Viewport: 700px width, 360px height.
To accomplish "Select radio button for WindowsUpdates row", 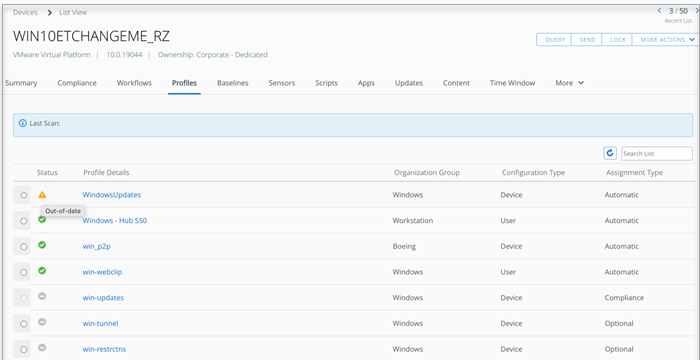I will pos(24,195).
